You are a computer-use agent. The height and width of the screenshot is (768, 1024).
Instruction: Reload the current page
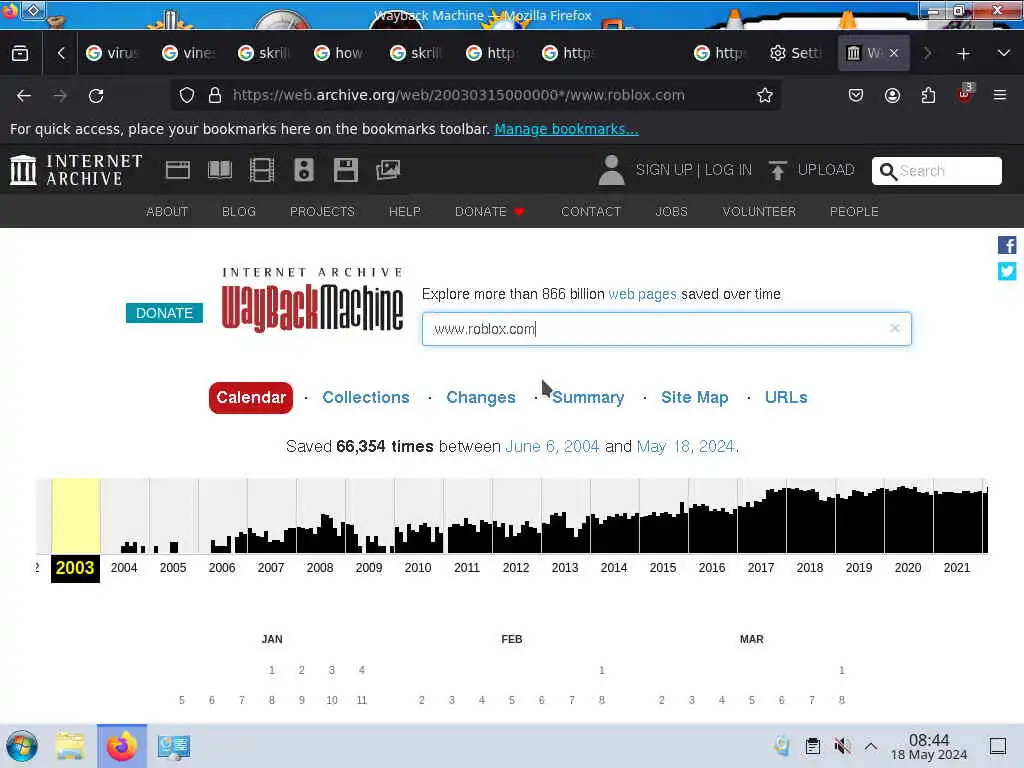tap(96, 95)
